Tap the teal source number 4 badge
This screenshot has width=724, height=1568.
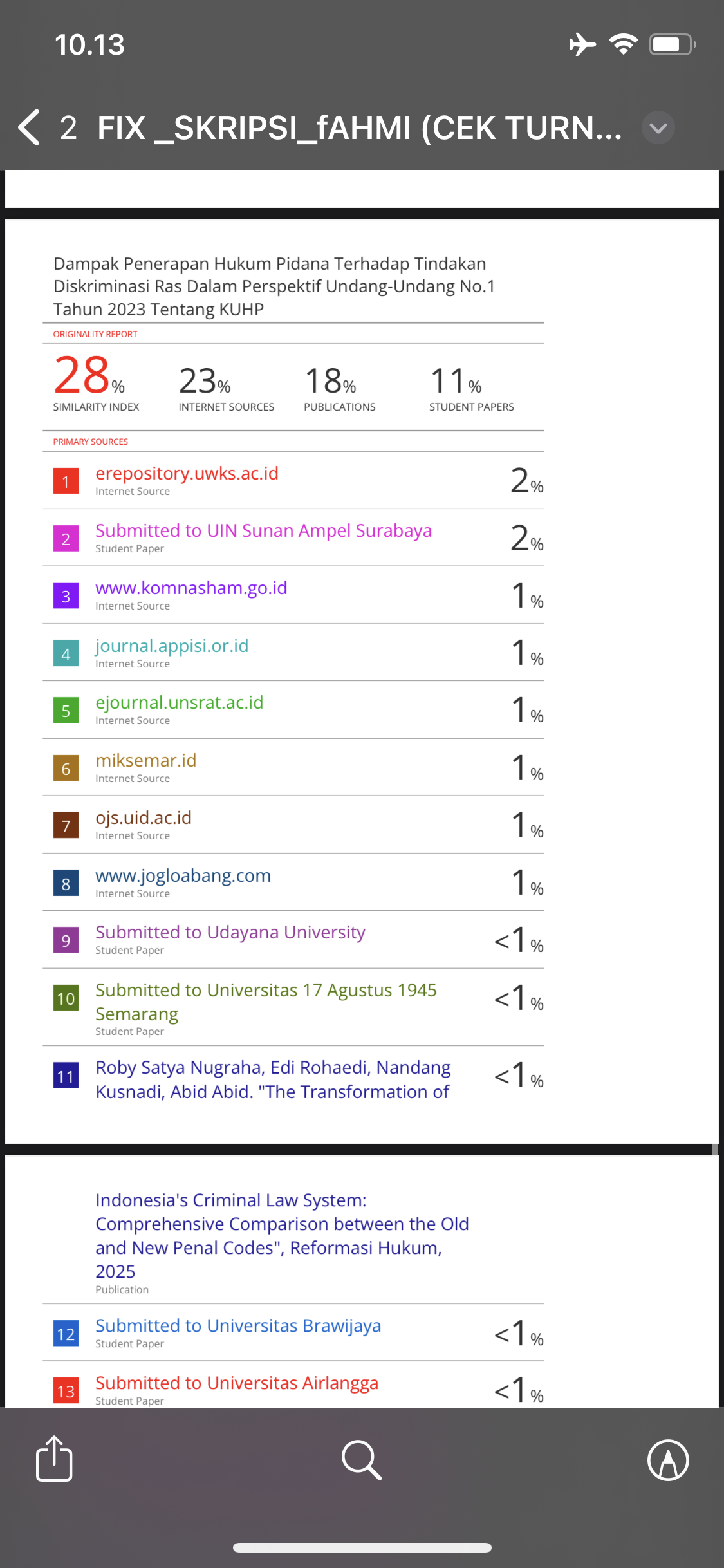pyautogui.click(x=66, y=654)
